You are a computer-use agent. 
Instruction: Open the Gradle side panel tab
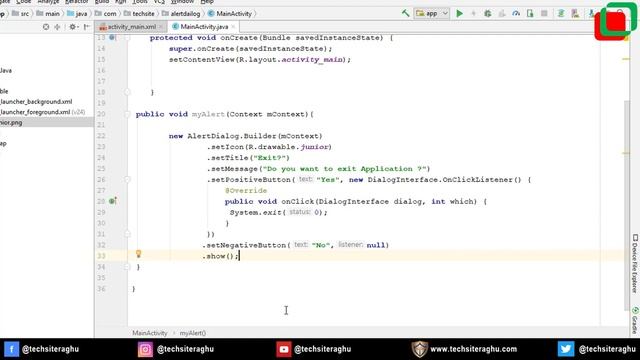(x=635, y=321)
